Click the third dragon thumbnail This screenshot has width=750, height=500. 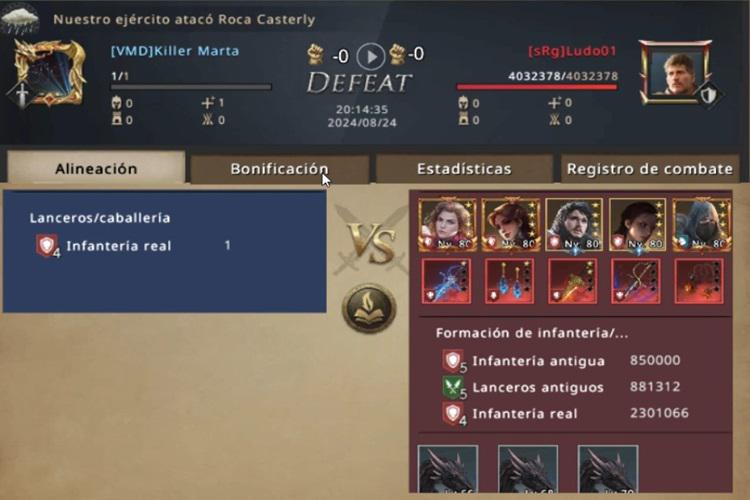[607, 469]
